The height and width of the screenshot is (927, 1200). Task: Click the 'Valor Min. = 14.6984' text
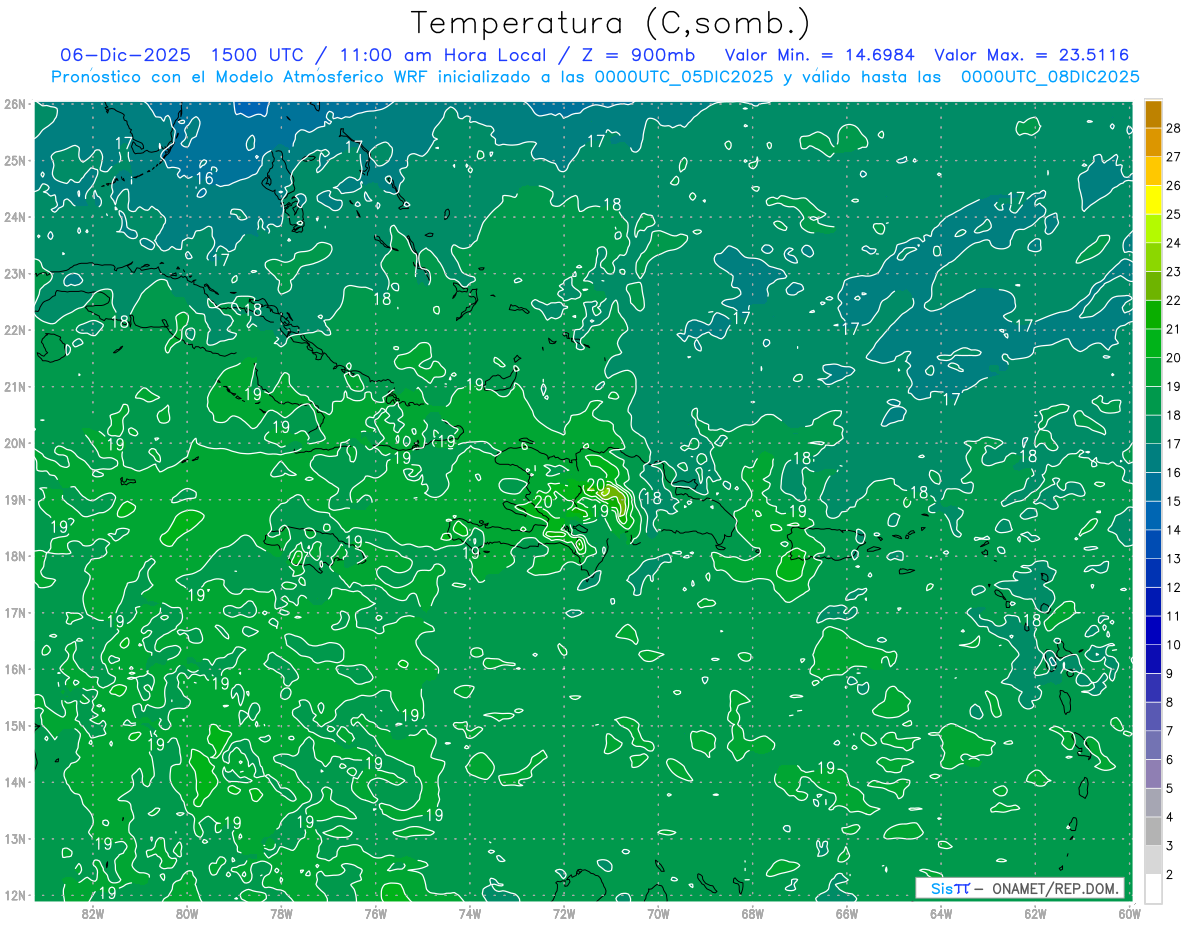pyautogui.click(x=819, y=55)
